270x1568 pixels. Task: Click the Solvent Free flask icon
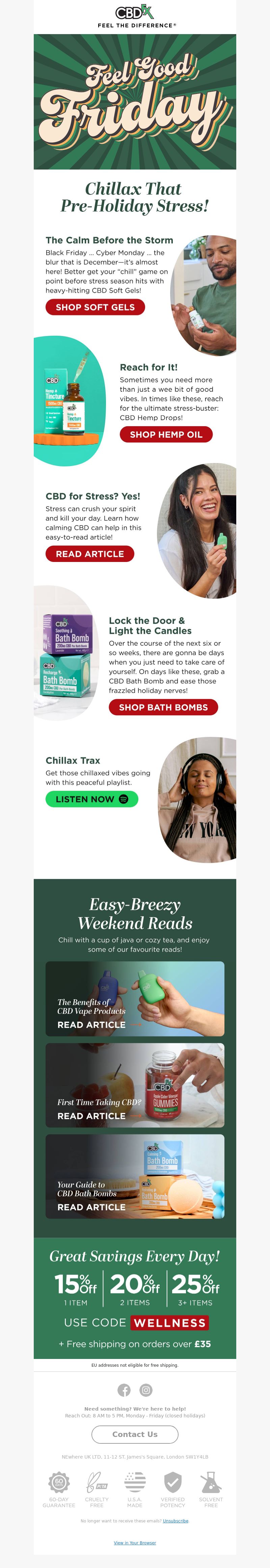[x=211, y=1481]
